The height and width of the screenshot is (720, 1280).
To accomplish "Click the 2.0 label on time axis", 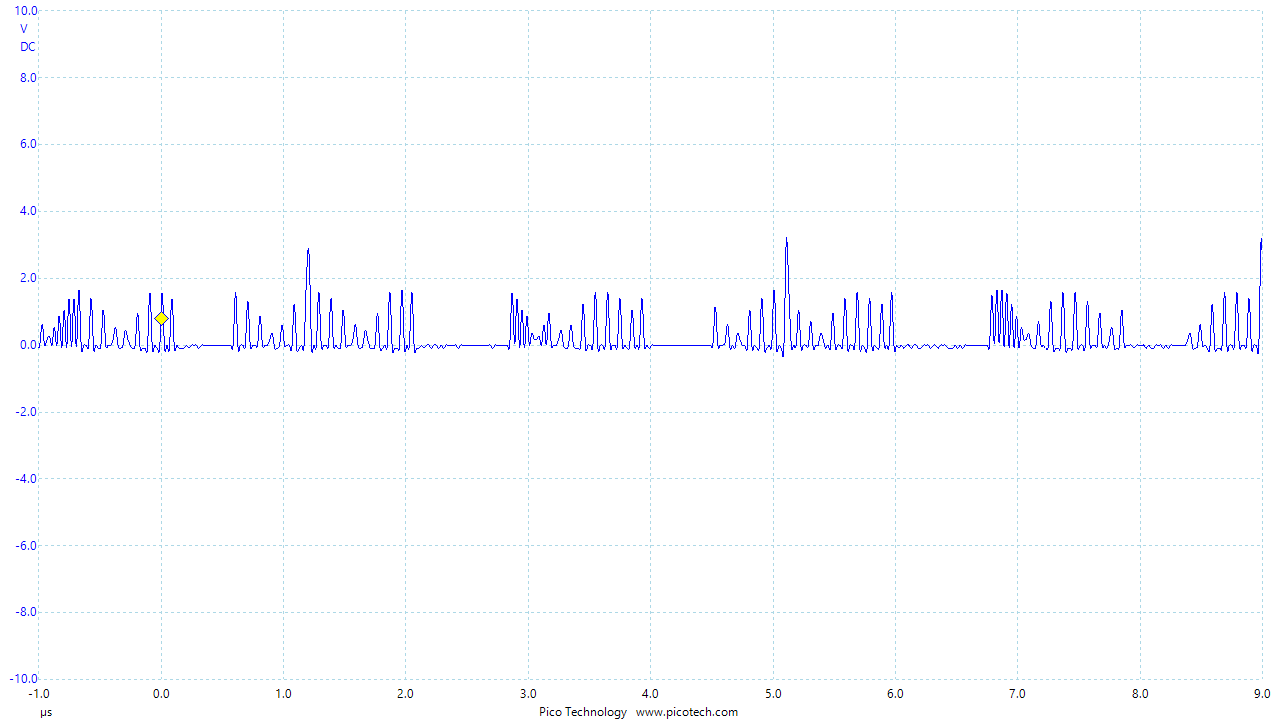I will coord(406,693).
